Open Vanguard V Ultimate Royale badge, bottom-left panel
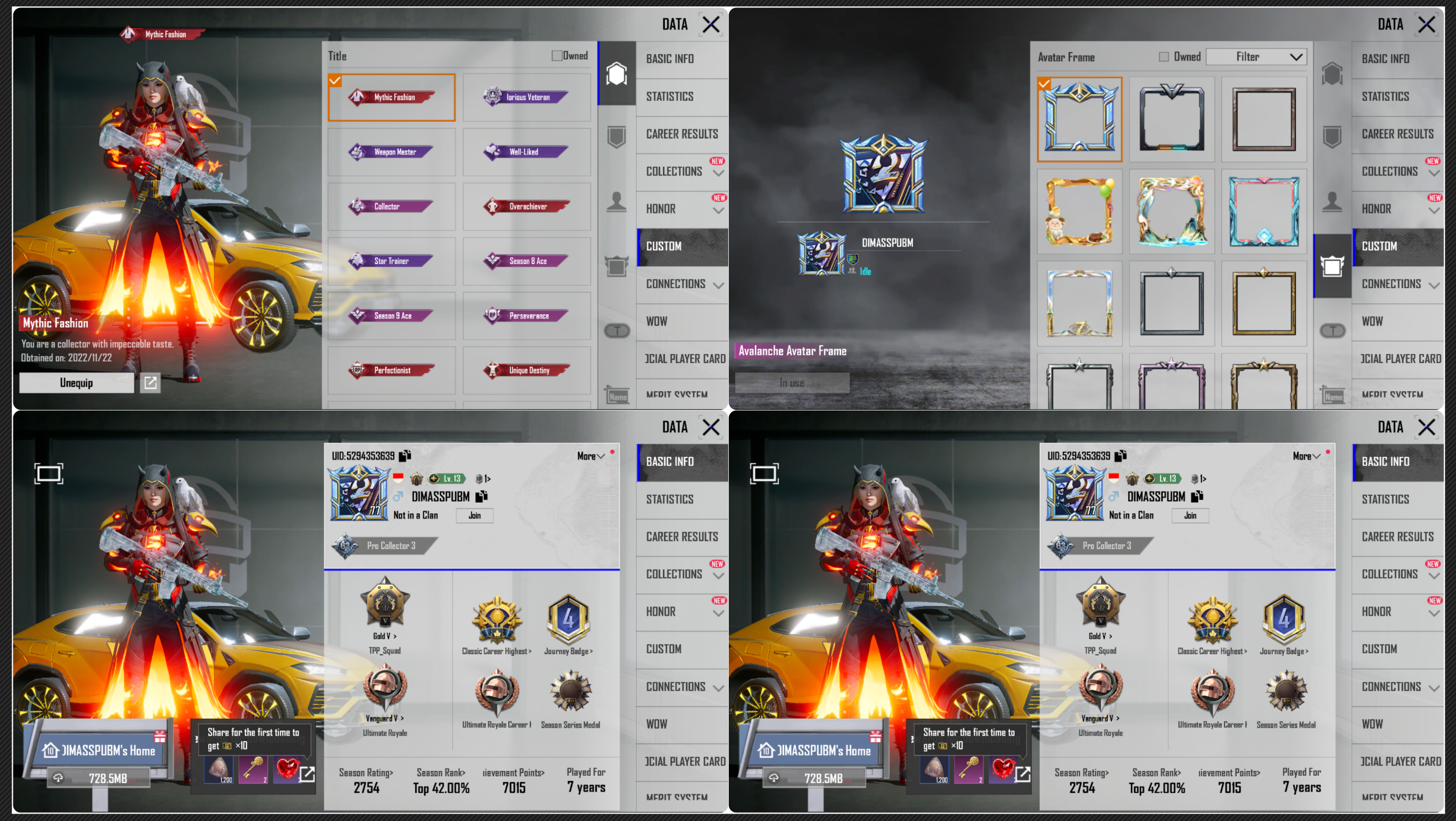1456x821 pixels. [385, 687]
